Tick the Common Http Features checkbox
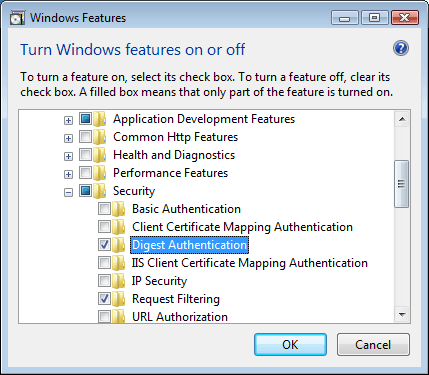The image size is (429, 375). coord(85,137)
